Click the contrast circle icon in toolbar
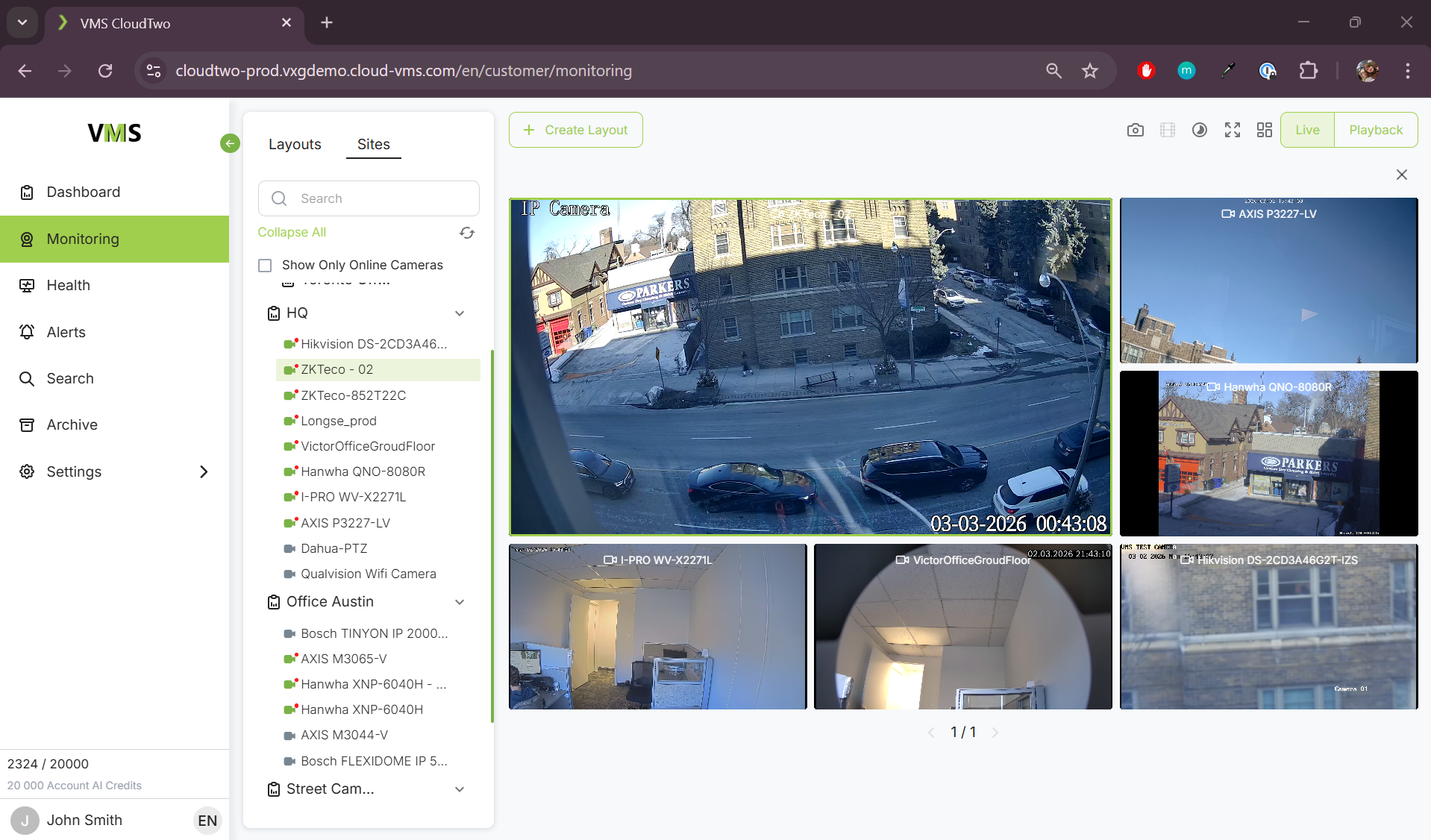Screen dimensions: 1431x840 (1199, 130)
